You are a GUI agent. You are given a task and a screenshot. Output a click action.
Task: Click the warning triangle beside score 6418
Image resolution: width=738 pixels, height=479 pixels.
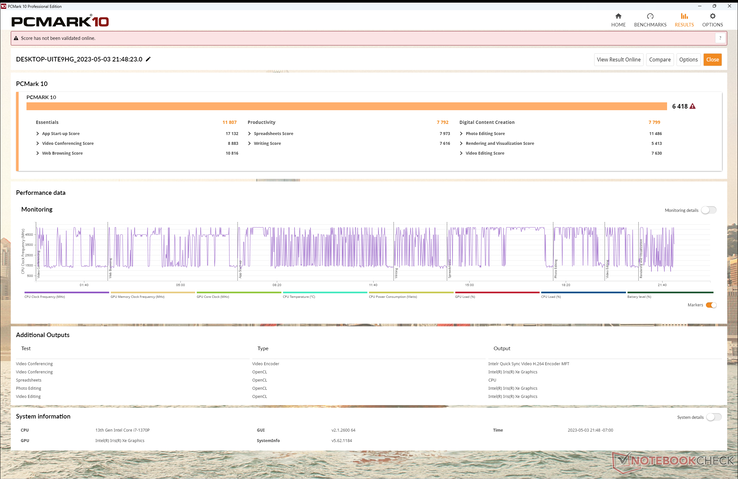pyautogui.click(x=692, y=106)
